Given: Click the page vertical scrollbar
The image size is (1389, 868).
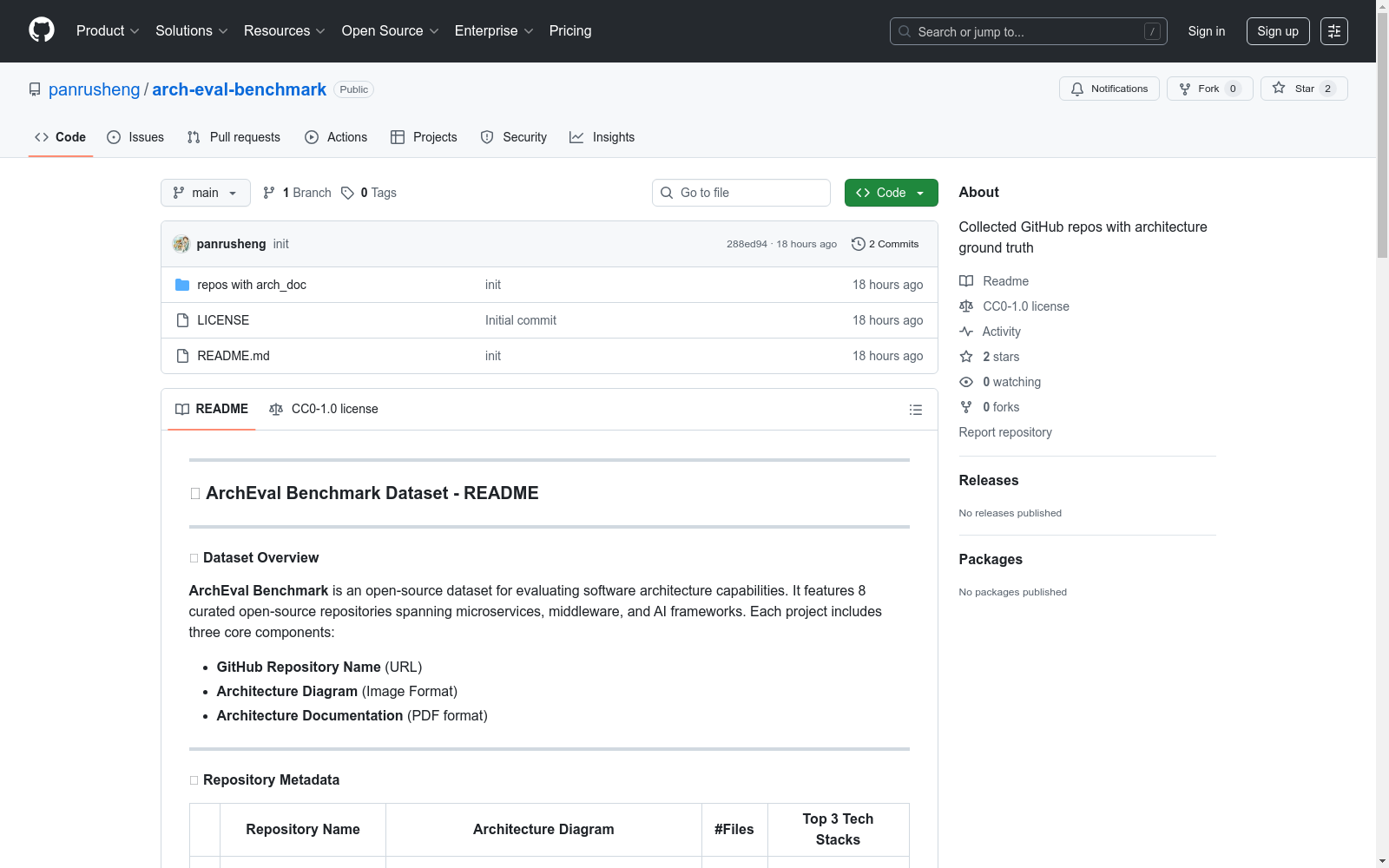Looking at the screenshot, I should (x=1382, y=434).
